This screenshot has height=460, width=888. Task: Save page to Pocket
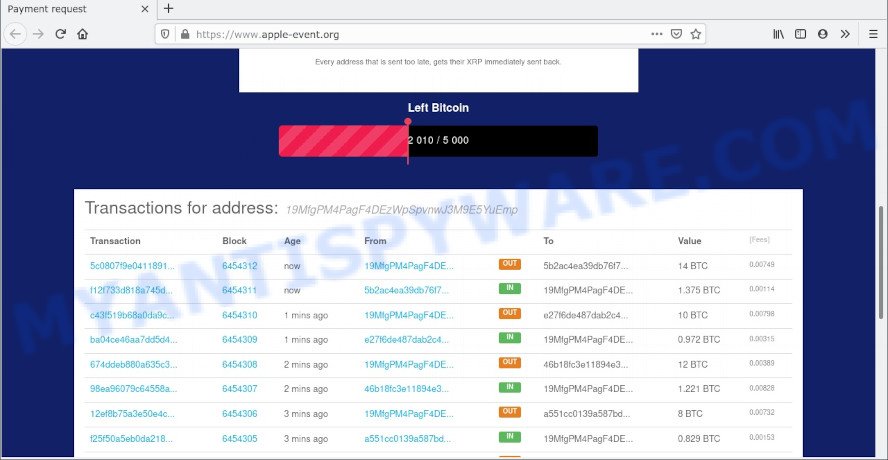[676, 34]
